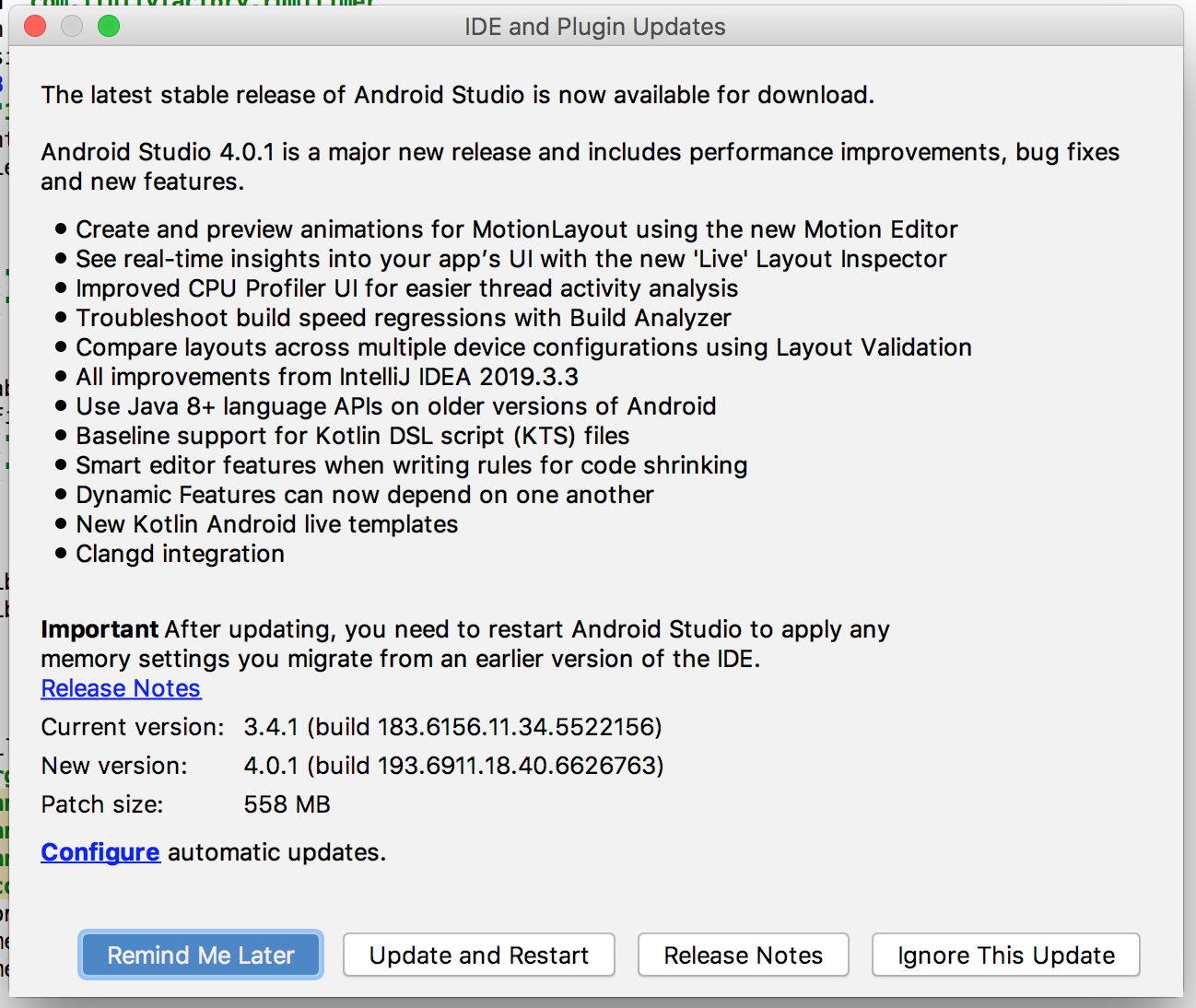Click the 'Troubleshoot build speed regressions' bullet
Screen dimensions: 1196x1008
(x=404, y=318)
